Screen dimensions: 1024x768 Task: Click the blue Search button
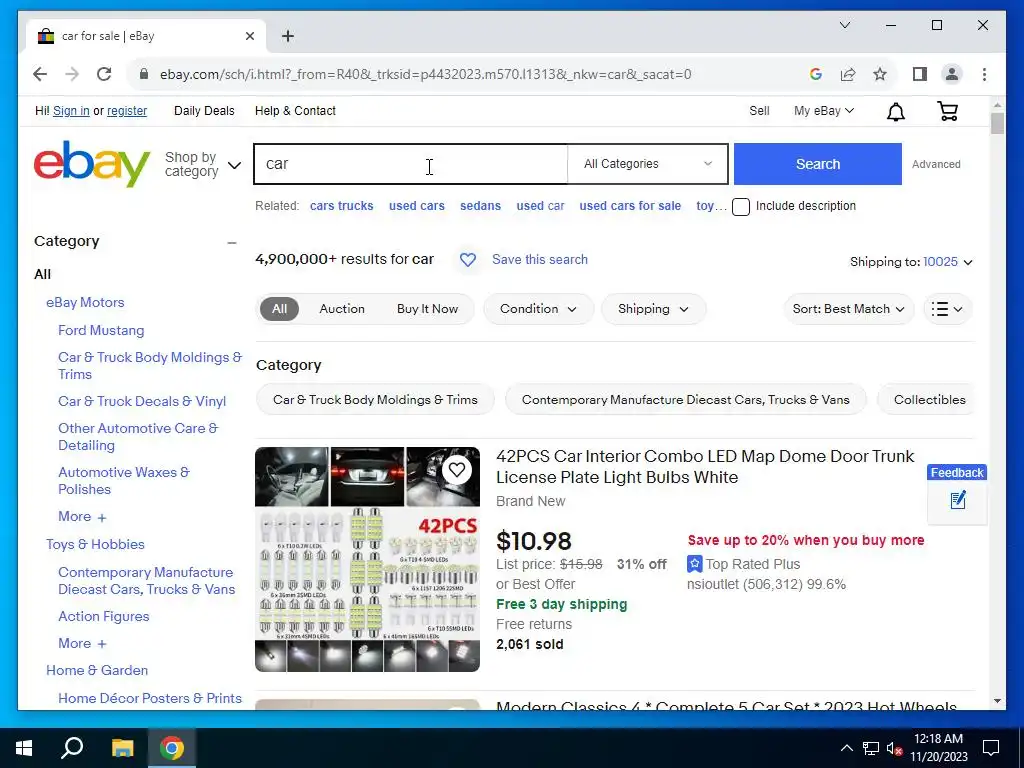818,164
